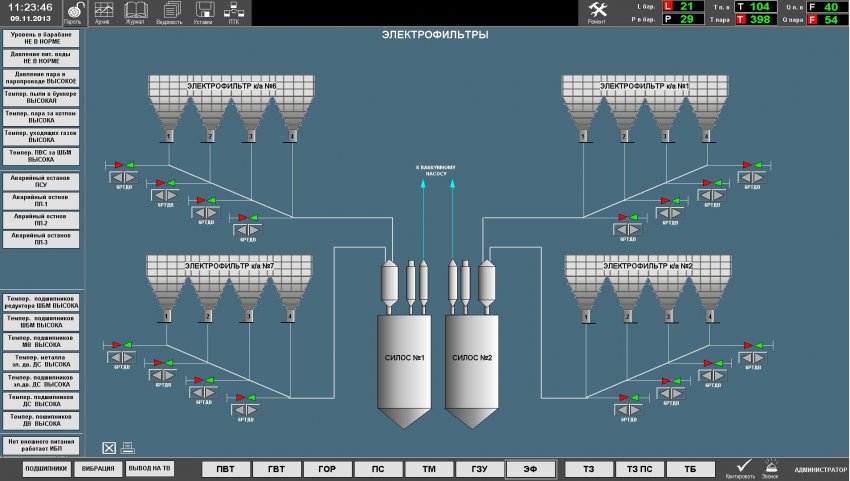Click left arrow for №7 hopper 1 valve
850x481 pixels.
click(x=115, y=357)
